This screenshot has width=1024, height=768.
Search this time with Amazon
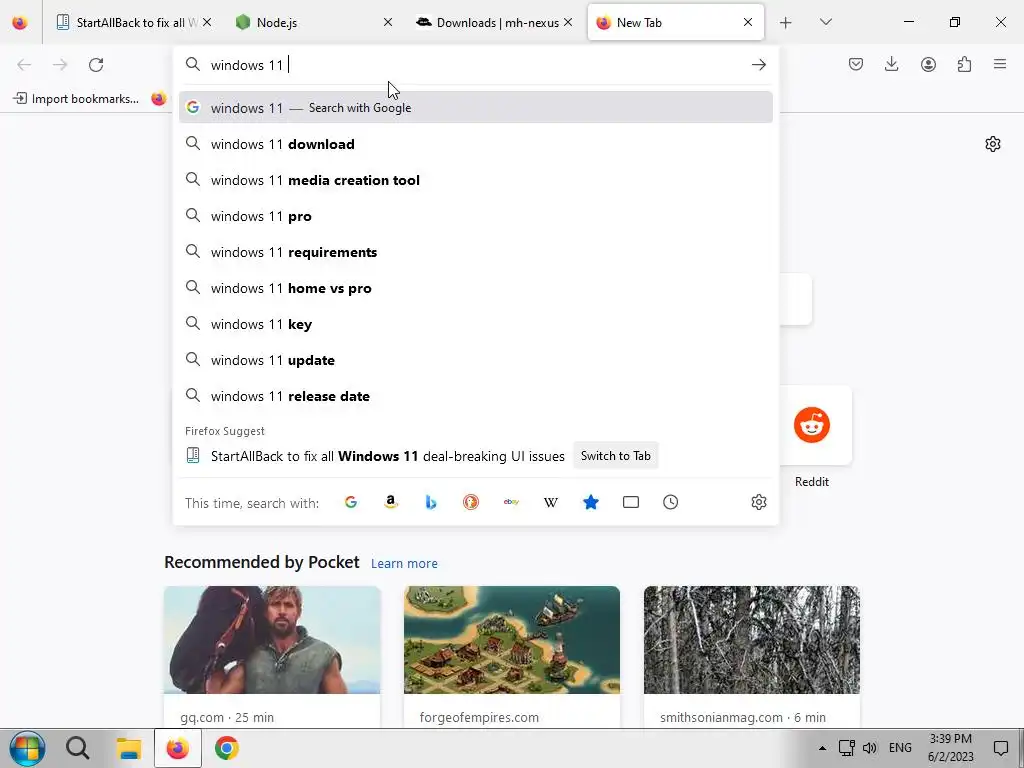tap(391, 502)
